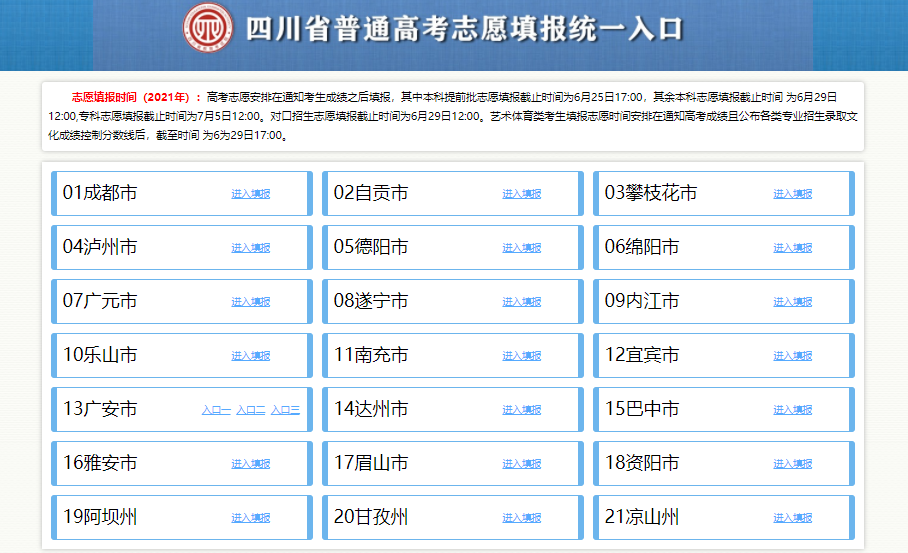Click the red circular exam authority logo

click(208, 27)
